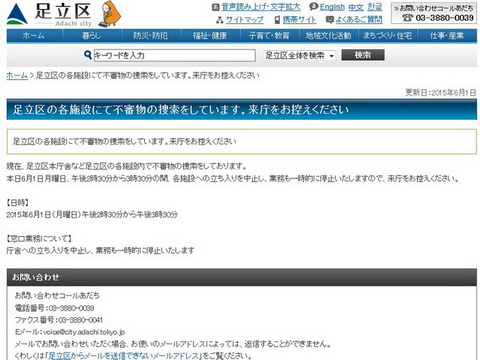Image resolution: width=480 pixels, height=360 pixels.
Task: Click the mobile phone icon for 携帯サイト
Action: [x=277, y=20]
